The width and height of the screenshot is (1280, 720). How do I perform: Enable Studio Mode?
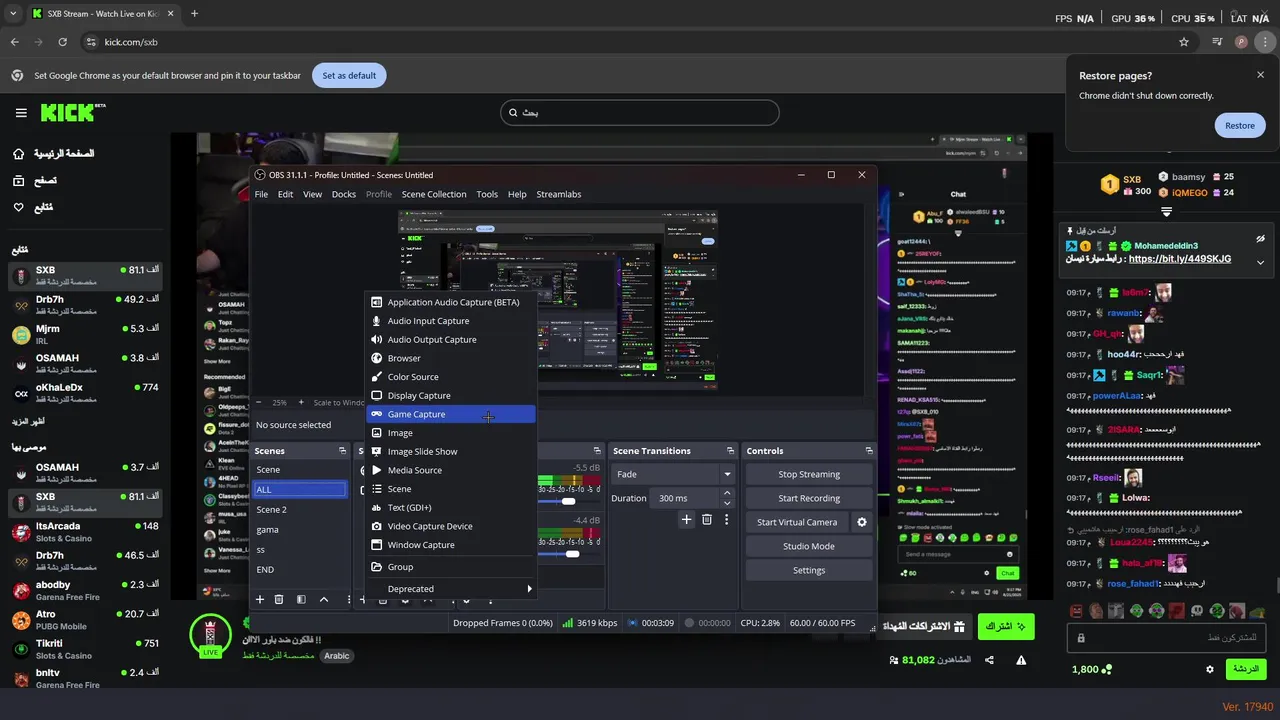point(809,546)
